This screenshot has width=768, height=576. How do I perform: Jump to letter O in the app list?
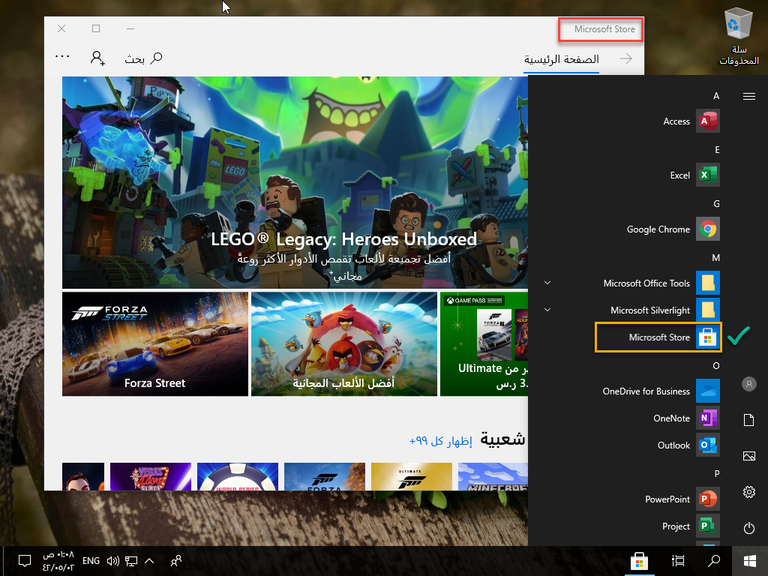716,365
